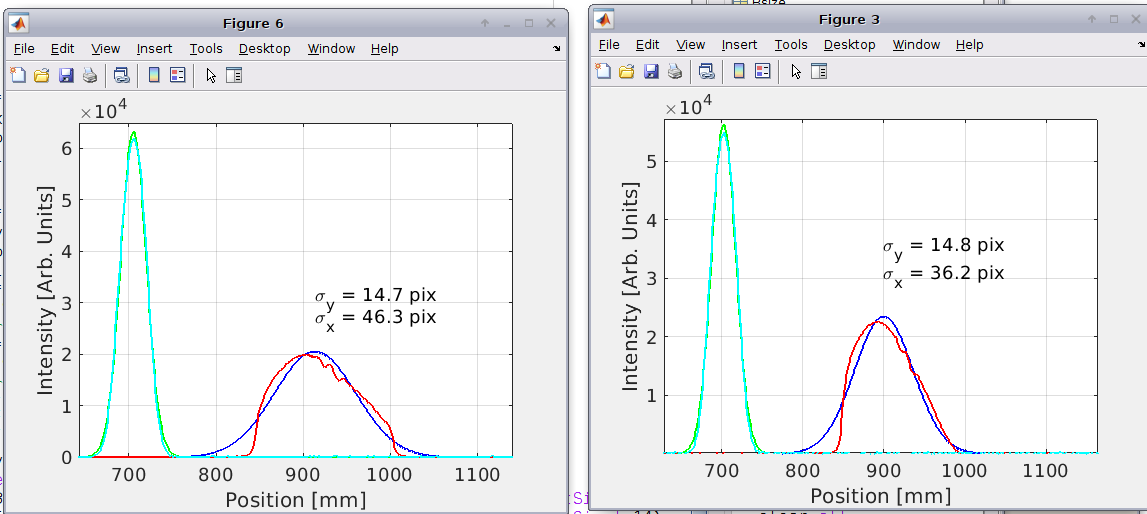Toggle Insert Legend in Figure 3 toolbar
Viewport: 1147px width, 514px height.
pyautogui.click(x=762, y=71)
